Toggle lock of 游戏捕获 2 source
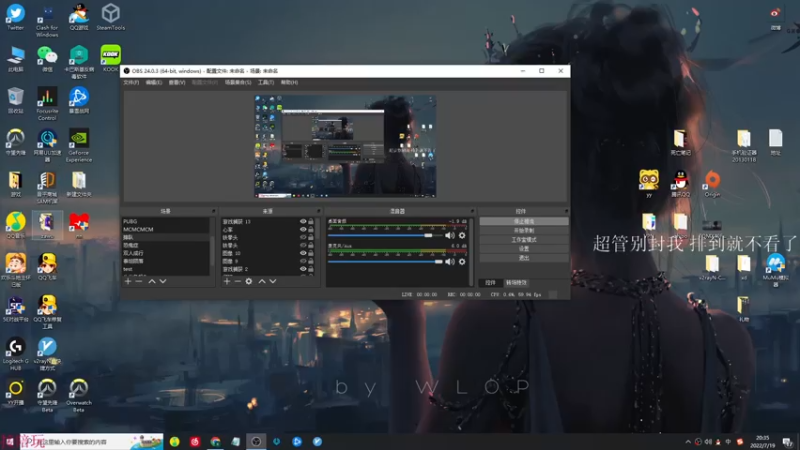Viewport: 800px width, 450px height. (x=311, y=269)
